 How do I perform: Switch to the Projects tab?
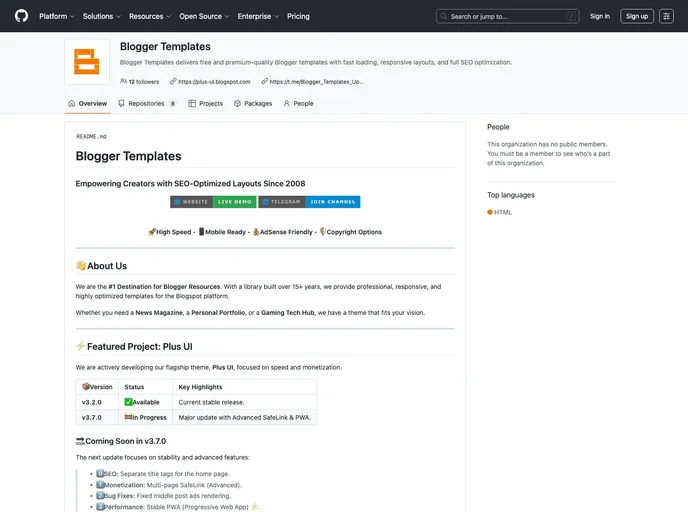(x=205, y=104)
